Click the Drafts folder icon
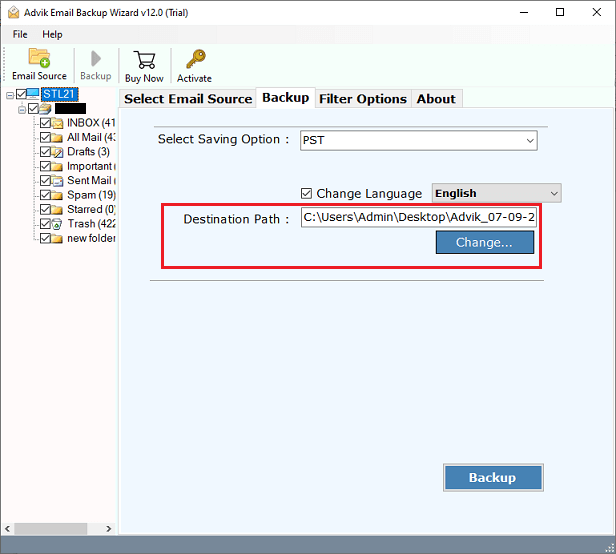The width and height of the screenshot is (616, 554). click(57, 152)
